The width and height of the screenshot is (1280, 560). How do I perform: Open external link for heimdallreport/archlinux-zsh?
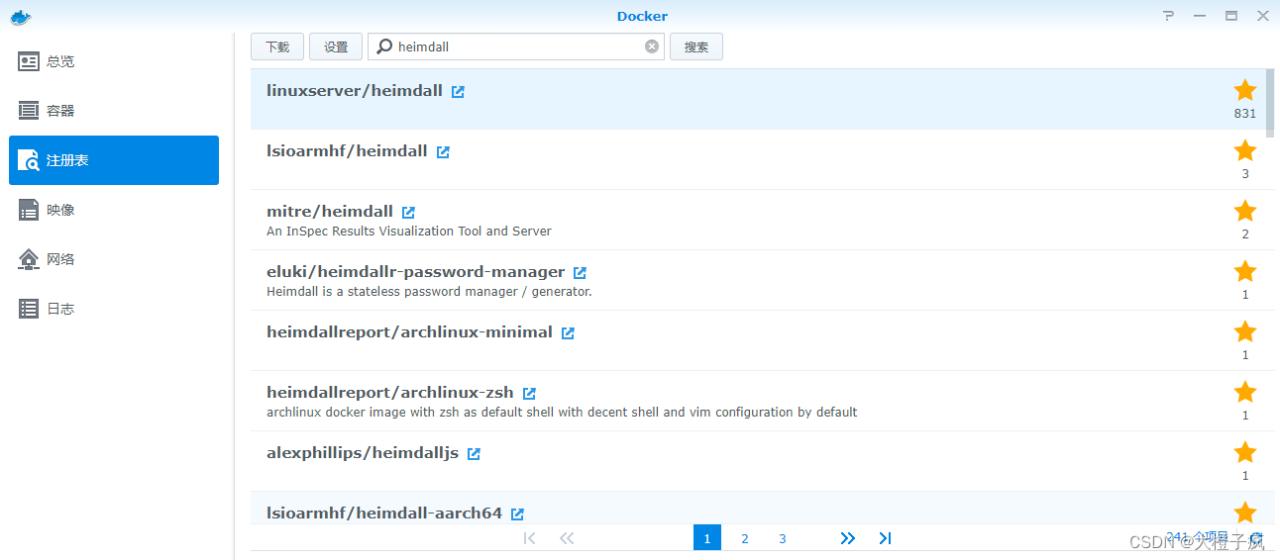pos(530,393)
